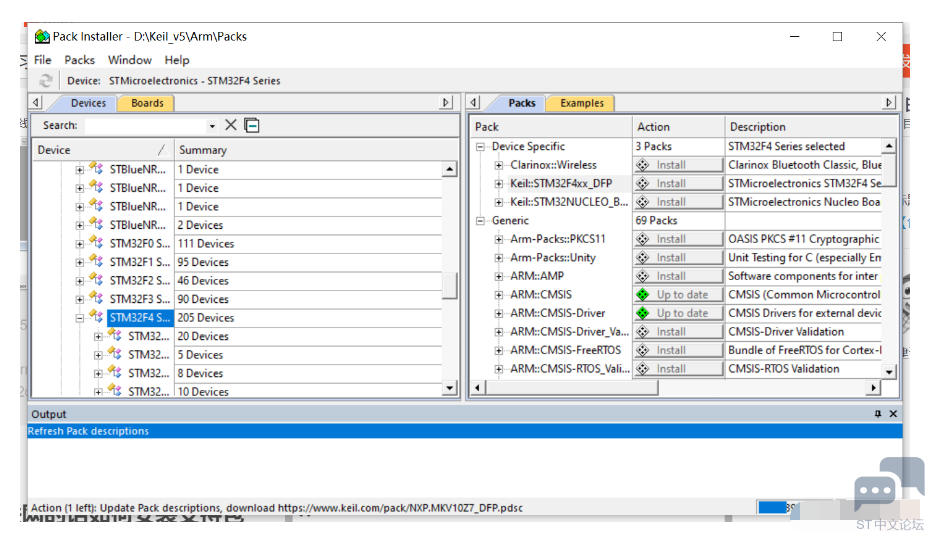The height and width of the screenshot is (540, 933).
Task: Expand the STM32F3 Series tree node
Action: (79, 300)
